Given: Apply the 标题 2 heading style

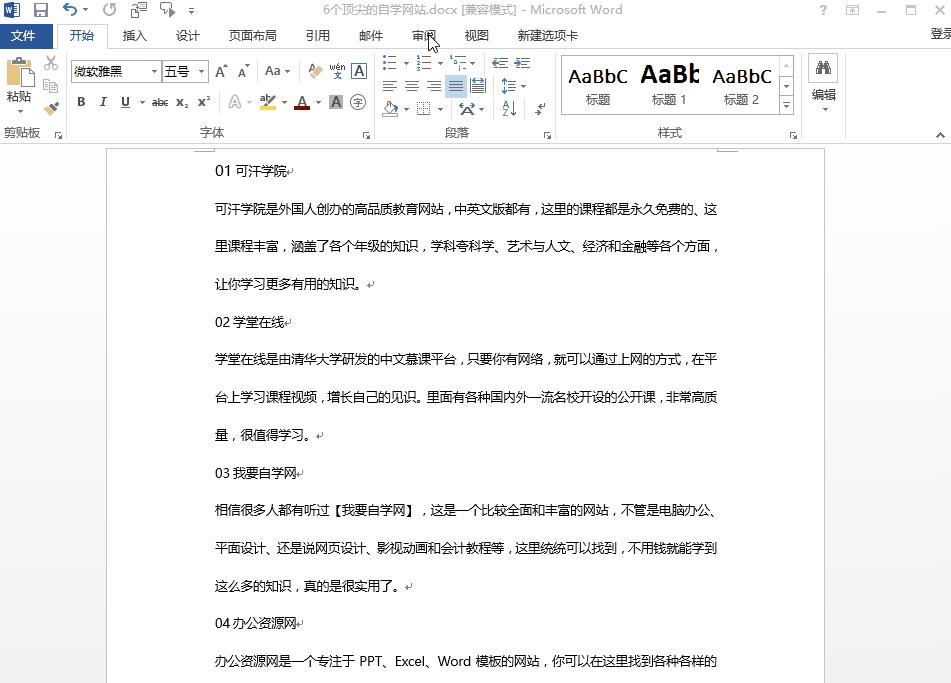Looking at the screenshot, I should (741, 85).
